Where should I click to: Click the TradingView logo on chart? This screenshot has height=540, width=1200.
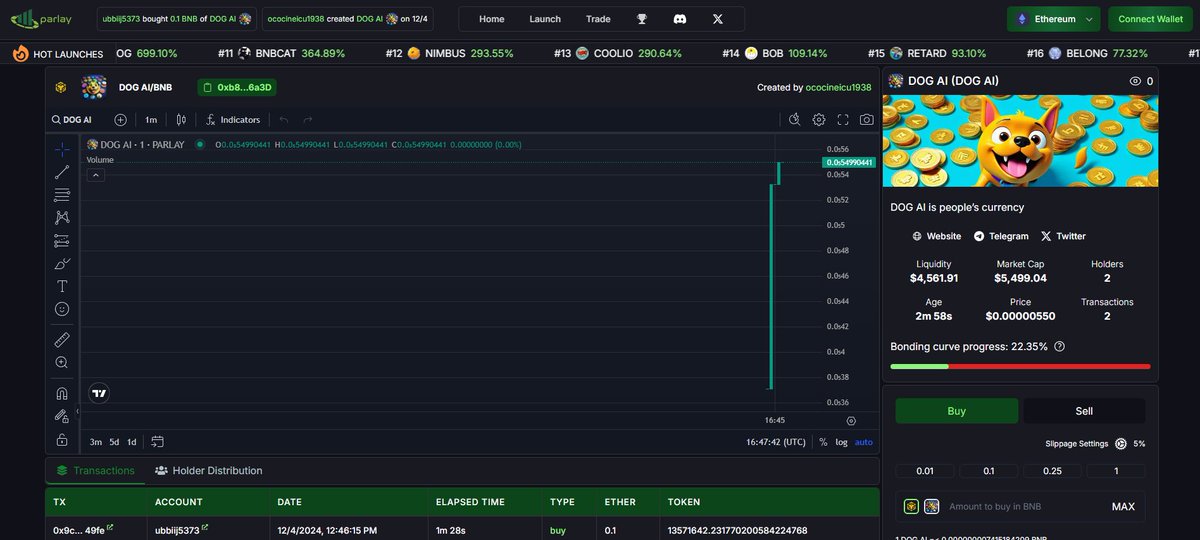(99, 393)
